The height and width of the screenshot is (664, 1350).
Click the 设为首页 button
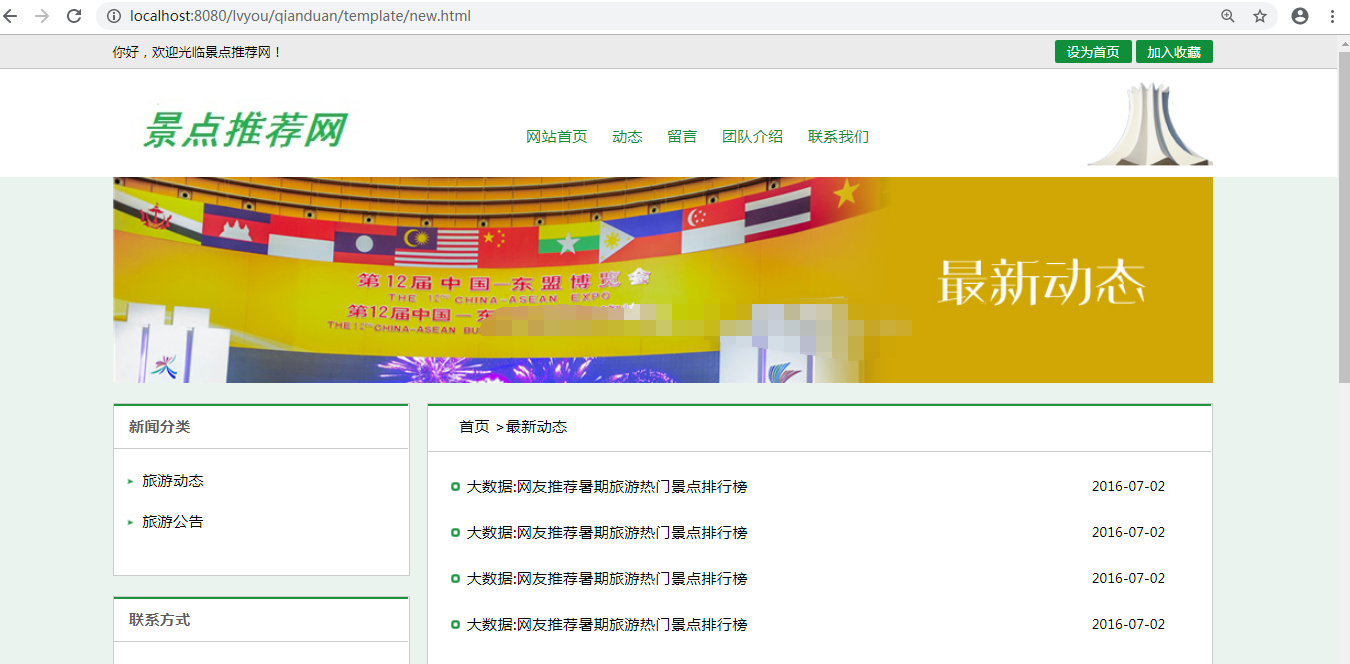(x=1093, y=52)
